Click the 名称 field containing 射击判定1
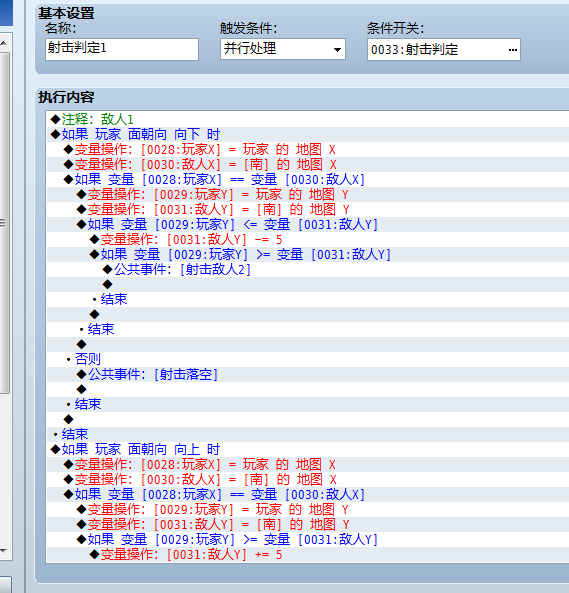The width and height of the screenshot is (569, 593). click(x=122, y=49)
